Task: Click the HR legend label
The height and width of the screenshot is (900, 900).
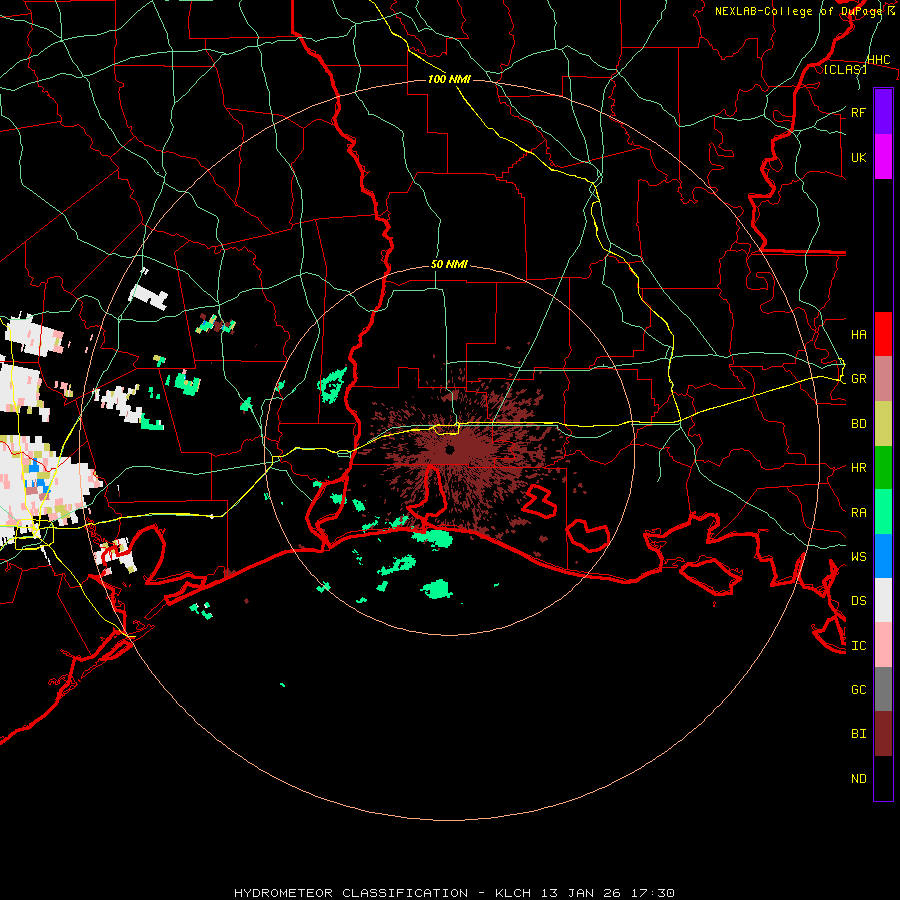Action: click(858, 468)
